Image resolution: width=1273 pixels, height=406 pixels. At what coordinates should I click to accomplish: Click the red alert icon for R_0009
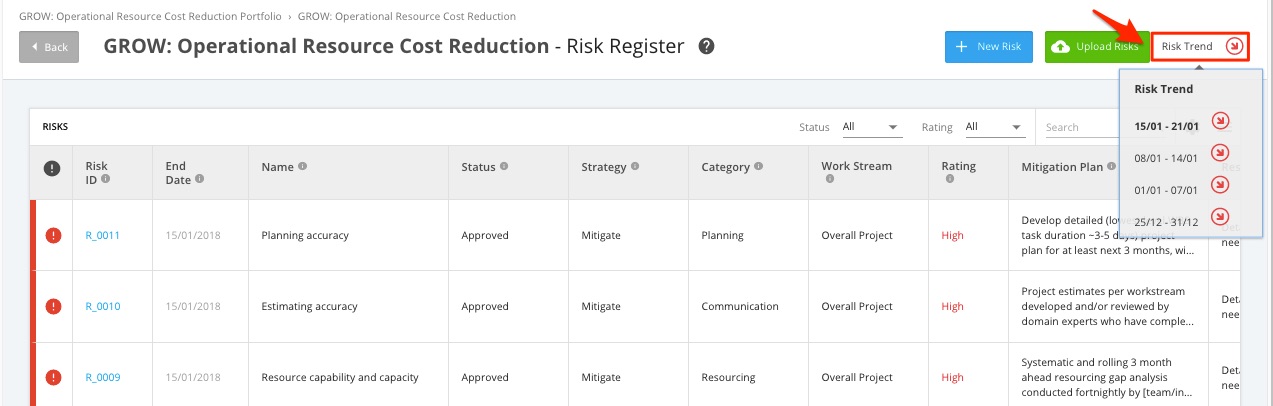tap(53, 377)
